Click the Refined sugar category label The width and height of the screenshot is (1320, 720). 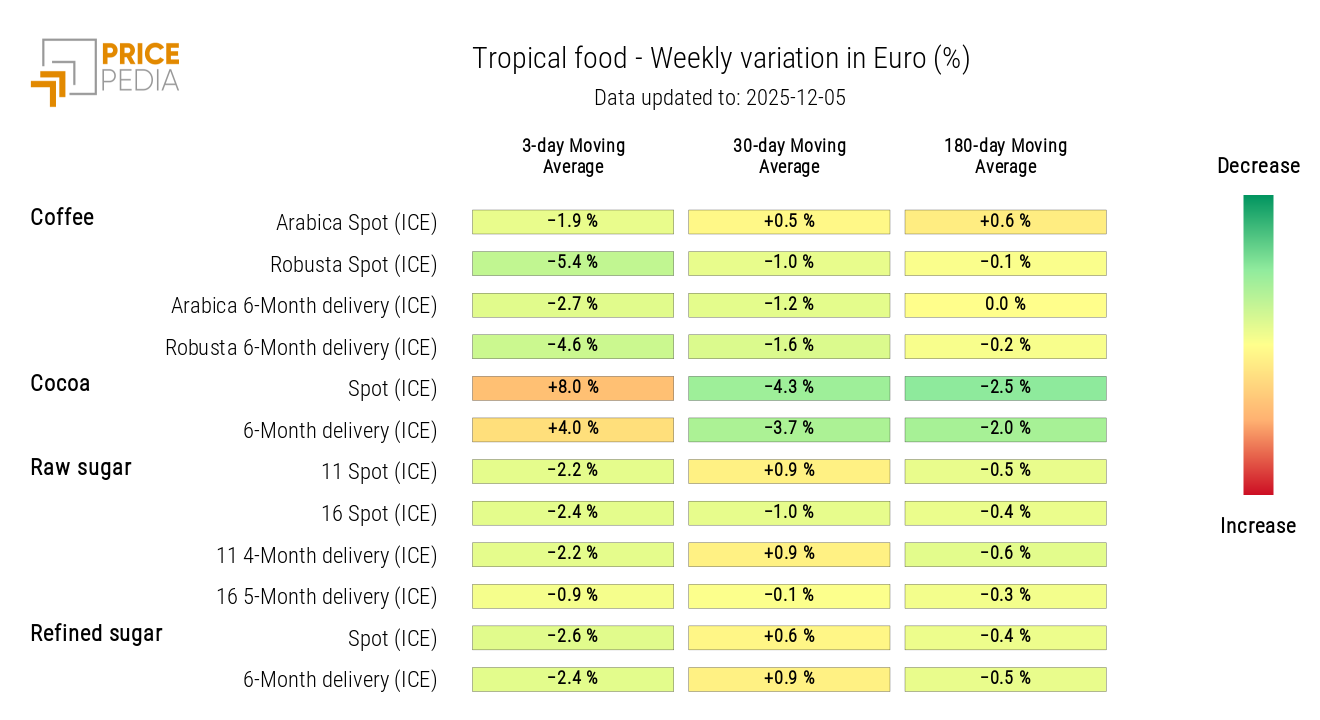[96, 633]
